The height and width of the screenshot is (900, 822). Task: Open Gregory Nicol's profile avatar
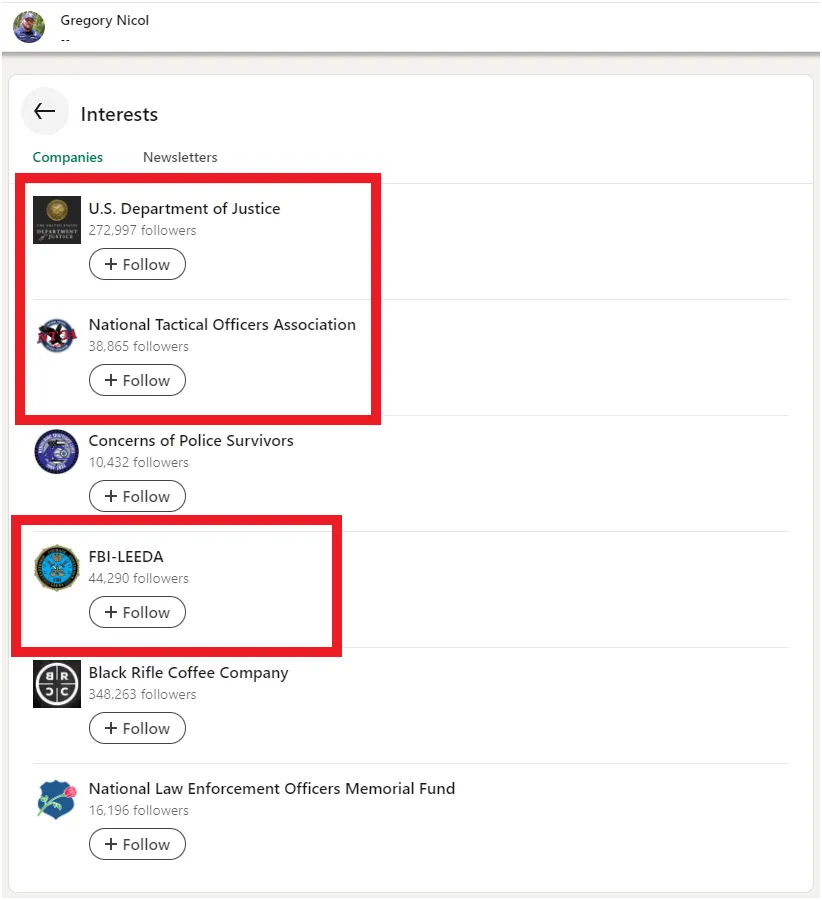pyautogui.click(x=29, y=27)
